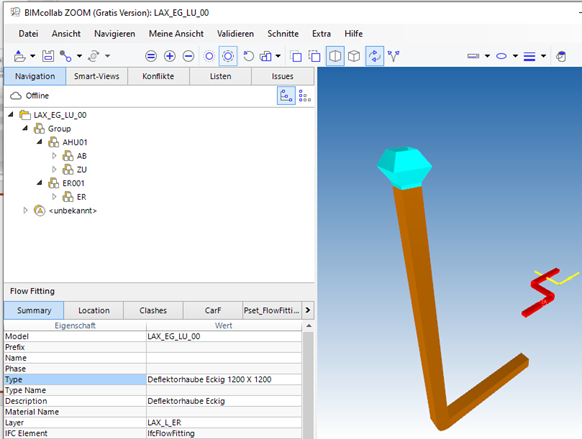582x439 pixels.
Task: Click the circled minus icon
Action: point(189,56)
